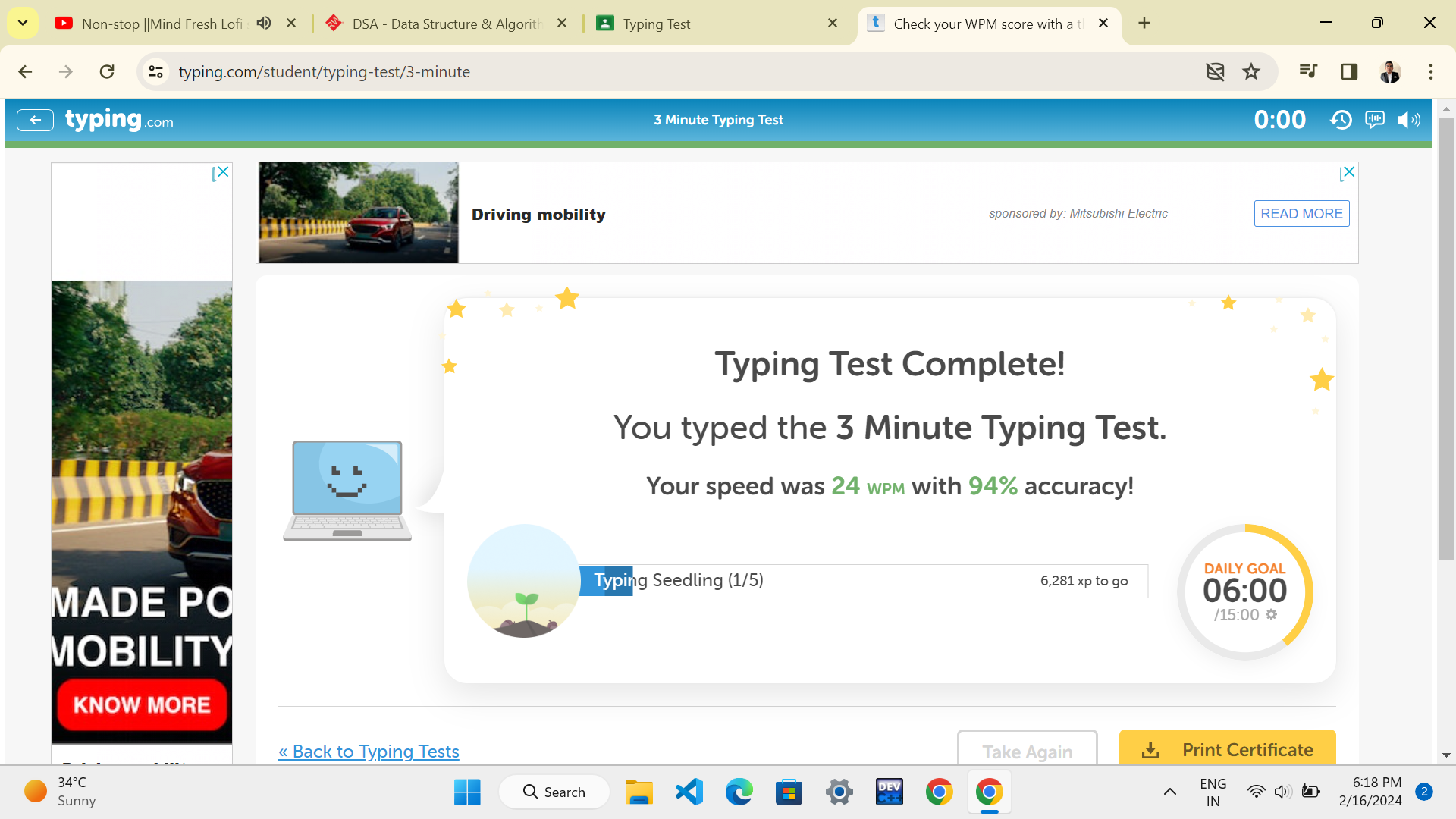Open Chrome three-dot menu
Viewport: 1456px width, 819px height.
pyautogui.click(x=1430, y=72)
